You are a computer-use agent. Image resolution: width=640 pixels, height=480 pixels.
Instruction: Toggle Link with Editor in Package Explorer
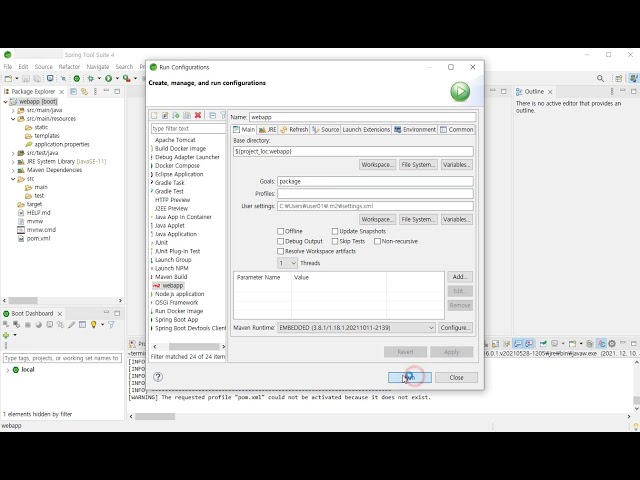[x=84, y=91]
